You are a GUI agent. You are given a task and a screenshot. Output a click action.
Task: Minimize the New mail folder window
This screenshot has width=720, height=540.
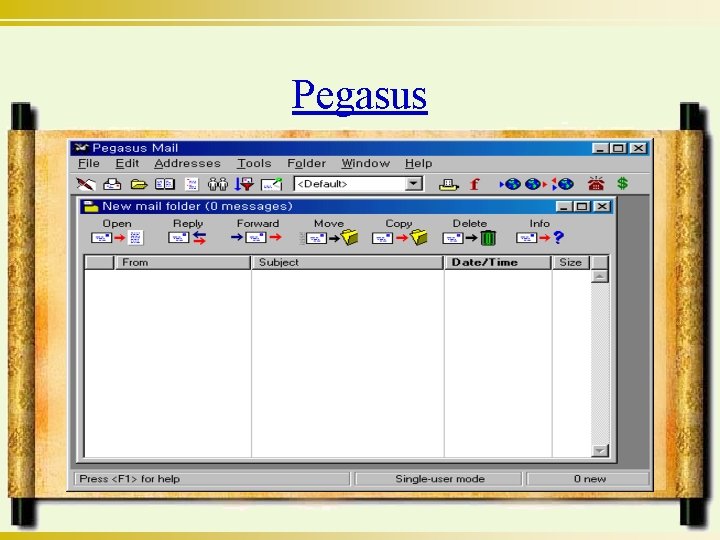point(563,207)
